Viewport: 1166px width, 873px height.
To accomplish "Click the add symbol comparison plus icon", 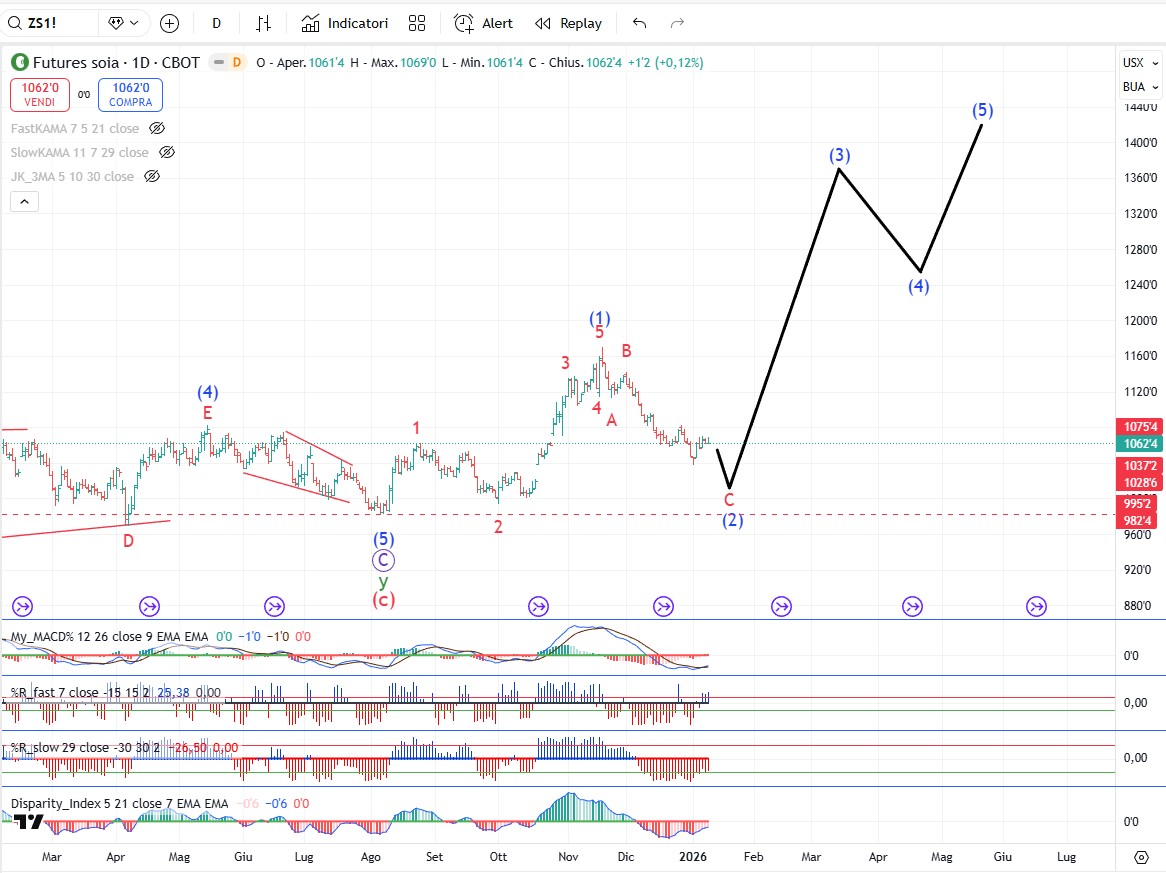I will 169,23.
